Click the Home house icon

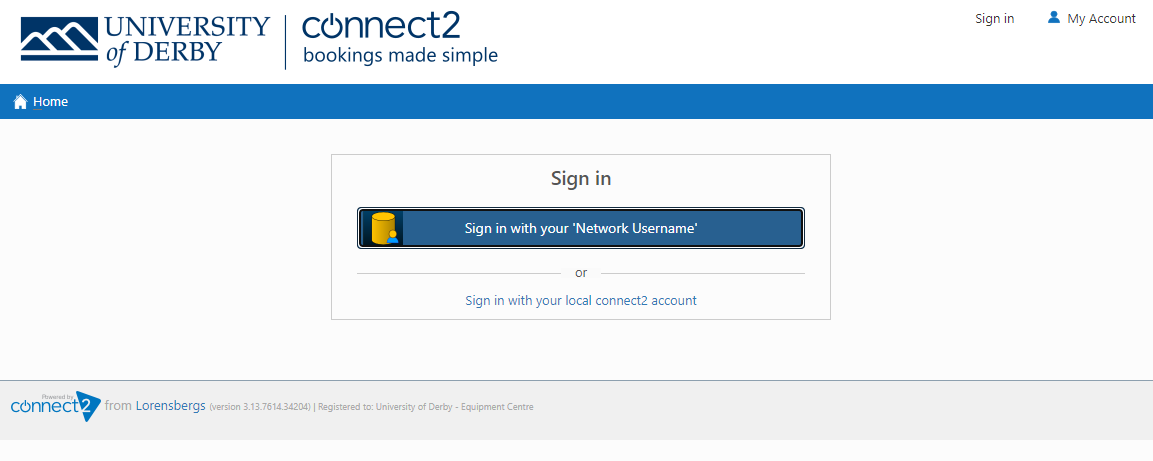[21, 101]
